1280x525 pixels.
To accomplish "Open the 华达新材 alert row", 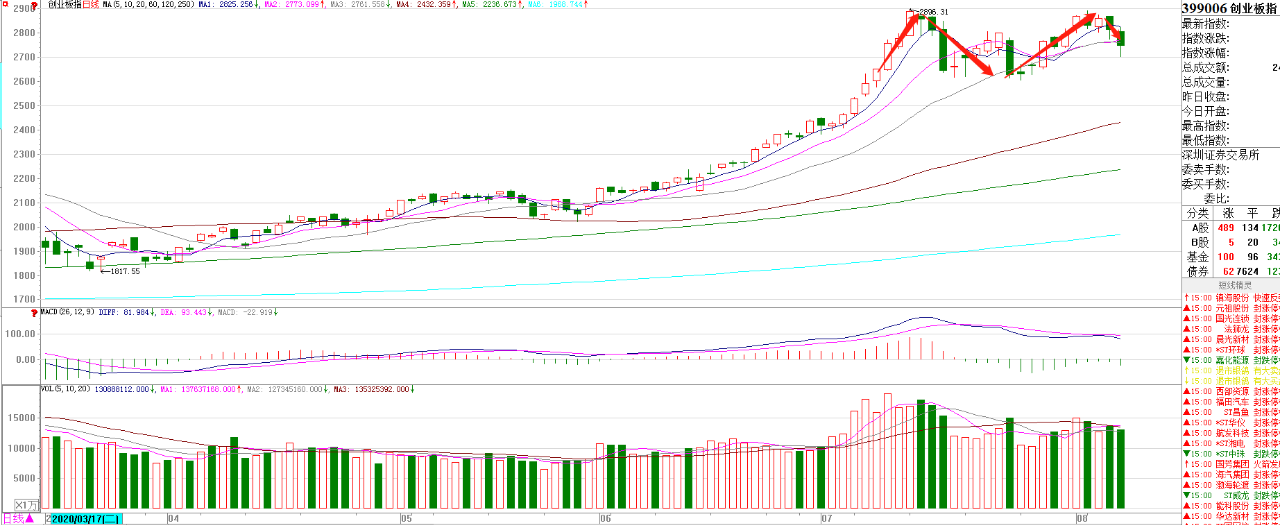I will click(1231, 516).
